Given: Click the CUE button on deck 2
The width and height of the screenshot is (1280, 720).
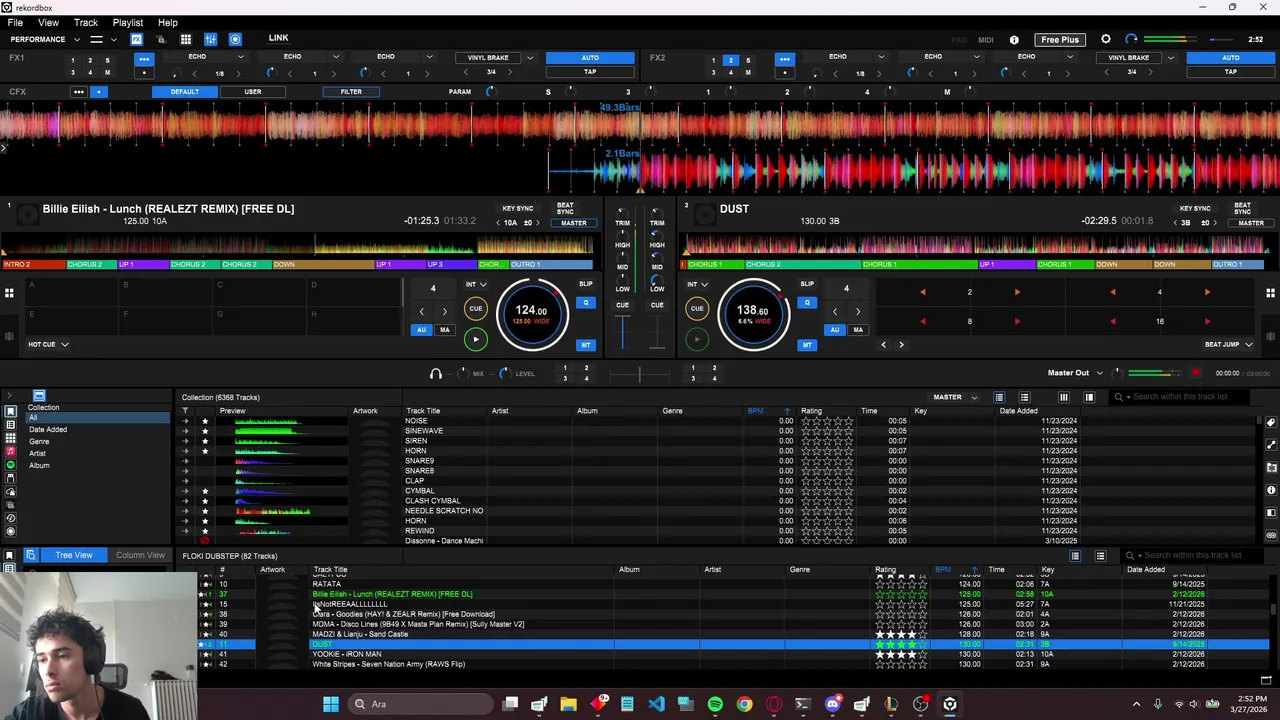Looking at the screenshot, I should pos(697,309).
